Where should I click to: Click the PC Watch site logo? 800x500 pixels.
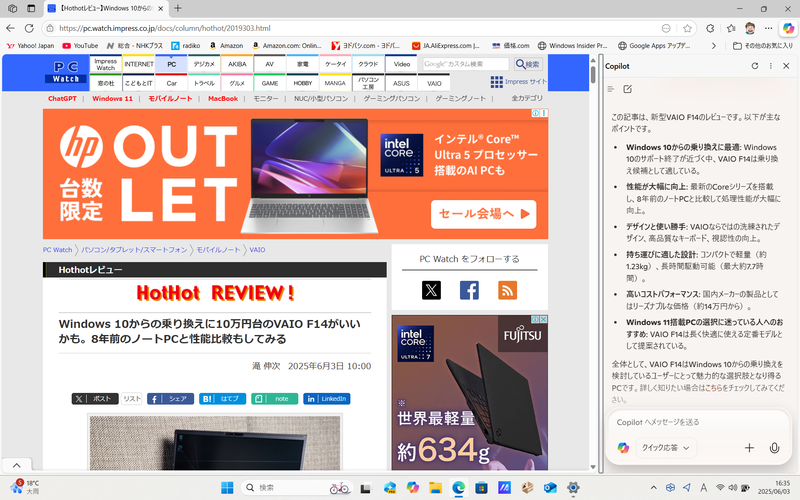(66, 72)
